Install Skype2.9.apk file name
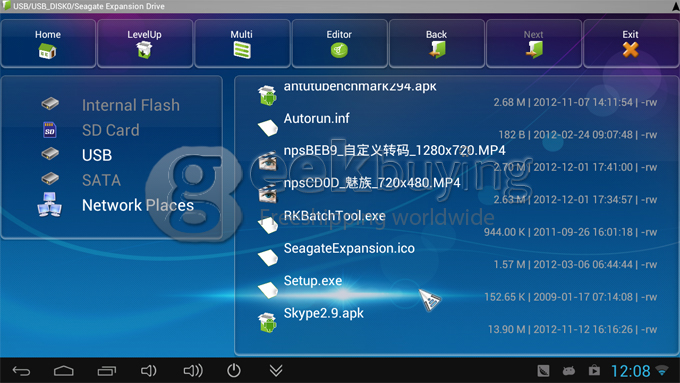This screenshot has width=680, height=383. (x=324, y=313)
